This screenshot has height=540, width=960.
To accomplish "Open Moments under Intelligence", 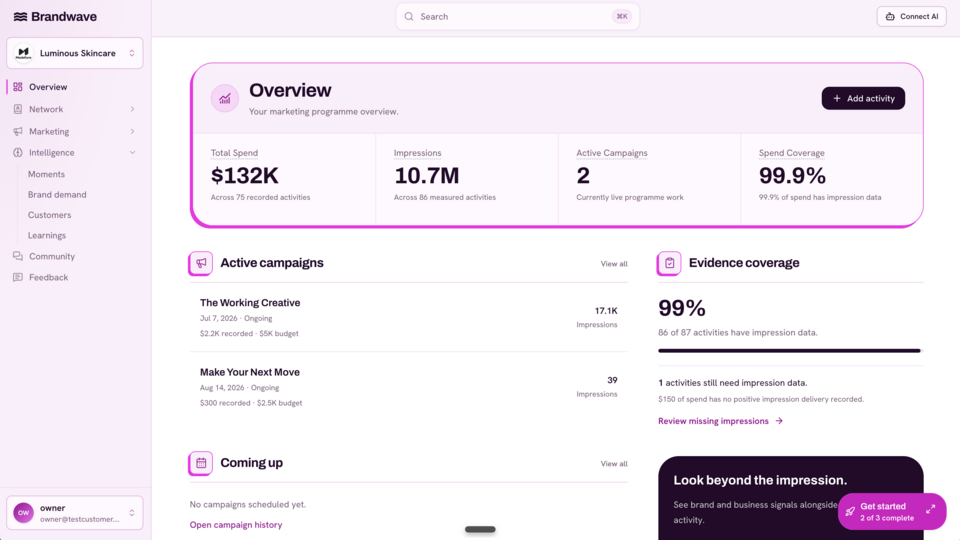I will (x=46, y=174).
